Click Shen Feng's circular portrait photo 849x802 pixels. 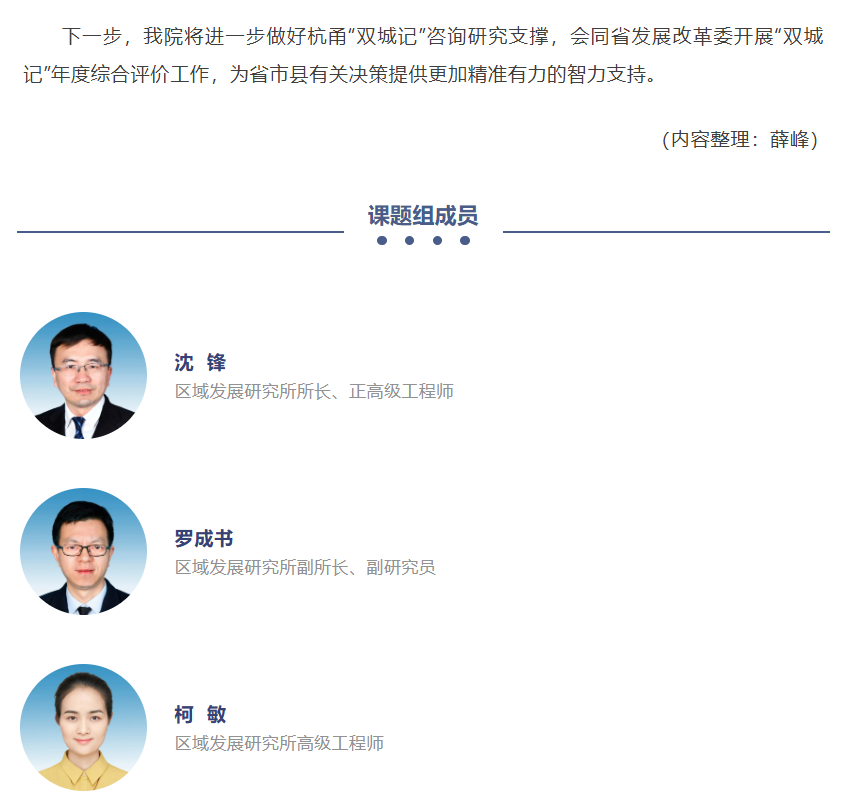(x=83, y=375)
